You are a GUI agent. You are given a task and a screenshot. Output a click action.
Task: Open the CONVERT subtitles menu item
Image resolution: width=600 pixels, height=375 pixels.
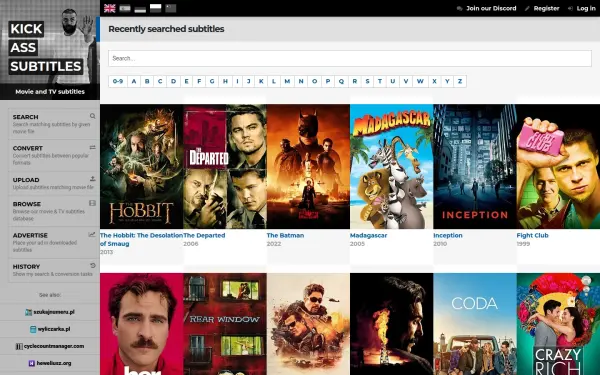point(54,155)
